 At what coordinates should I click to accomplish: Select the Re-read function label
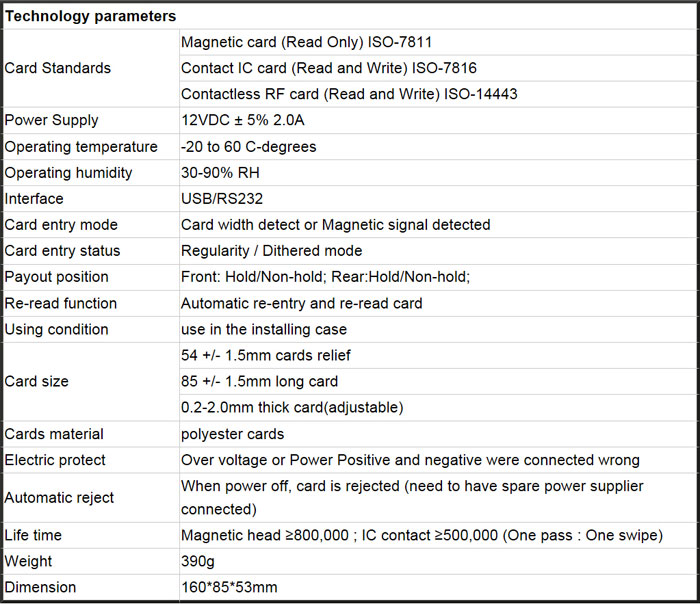click(x=61, y=303)
